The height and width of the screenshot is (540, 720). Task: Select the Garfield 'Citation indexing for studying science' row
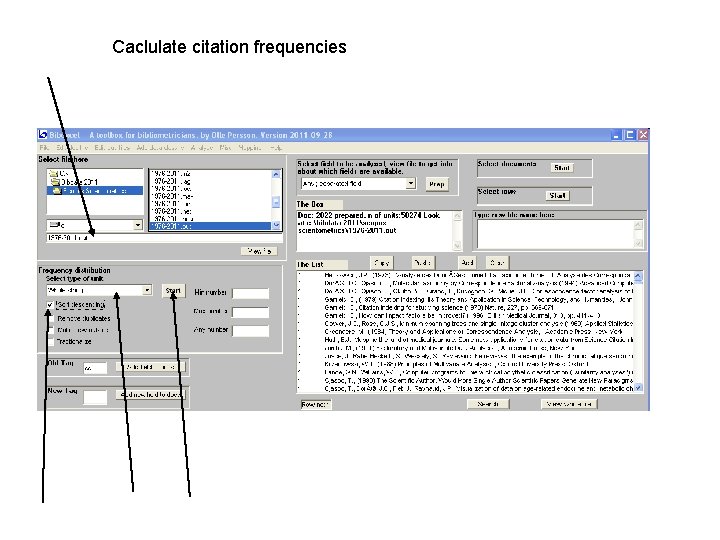tap(465, 307)
